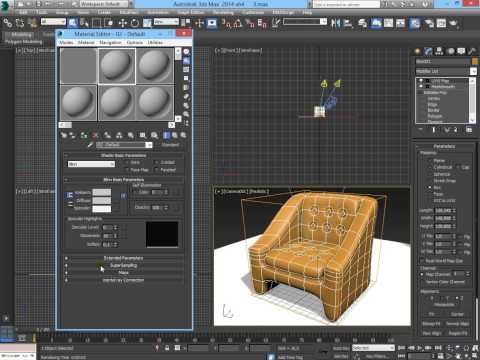
Task: Enable the Faceted checkbox
Action: click(x=156, y=170)
